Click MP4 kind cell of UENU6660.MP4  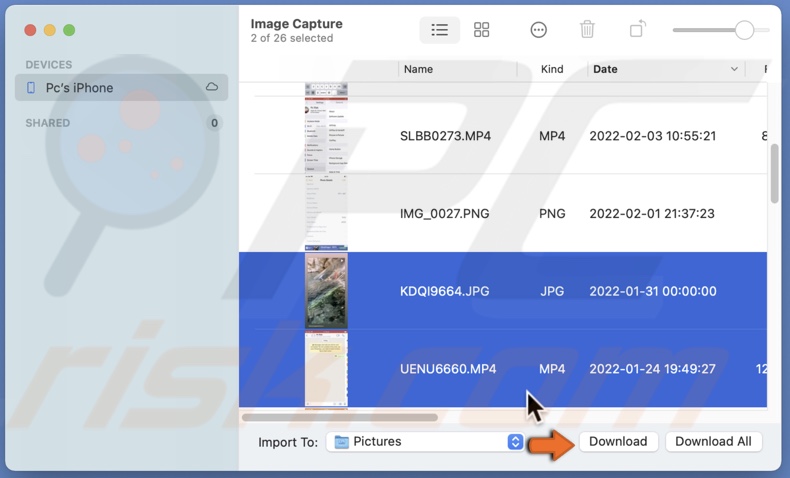pyautogui.click(x=552, y=369)
